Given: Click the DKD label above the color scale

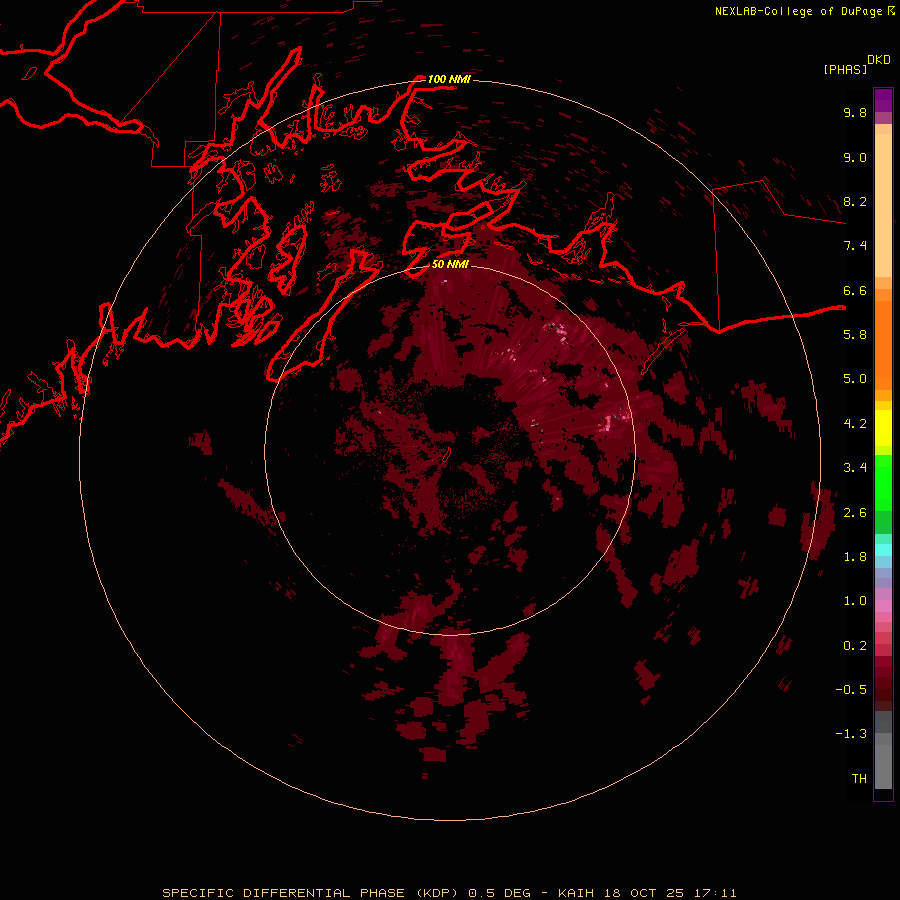Looking at the screenshot, I should 879,60.
